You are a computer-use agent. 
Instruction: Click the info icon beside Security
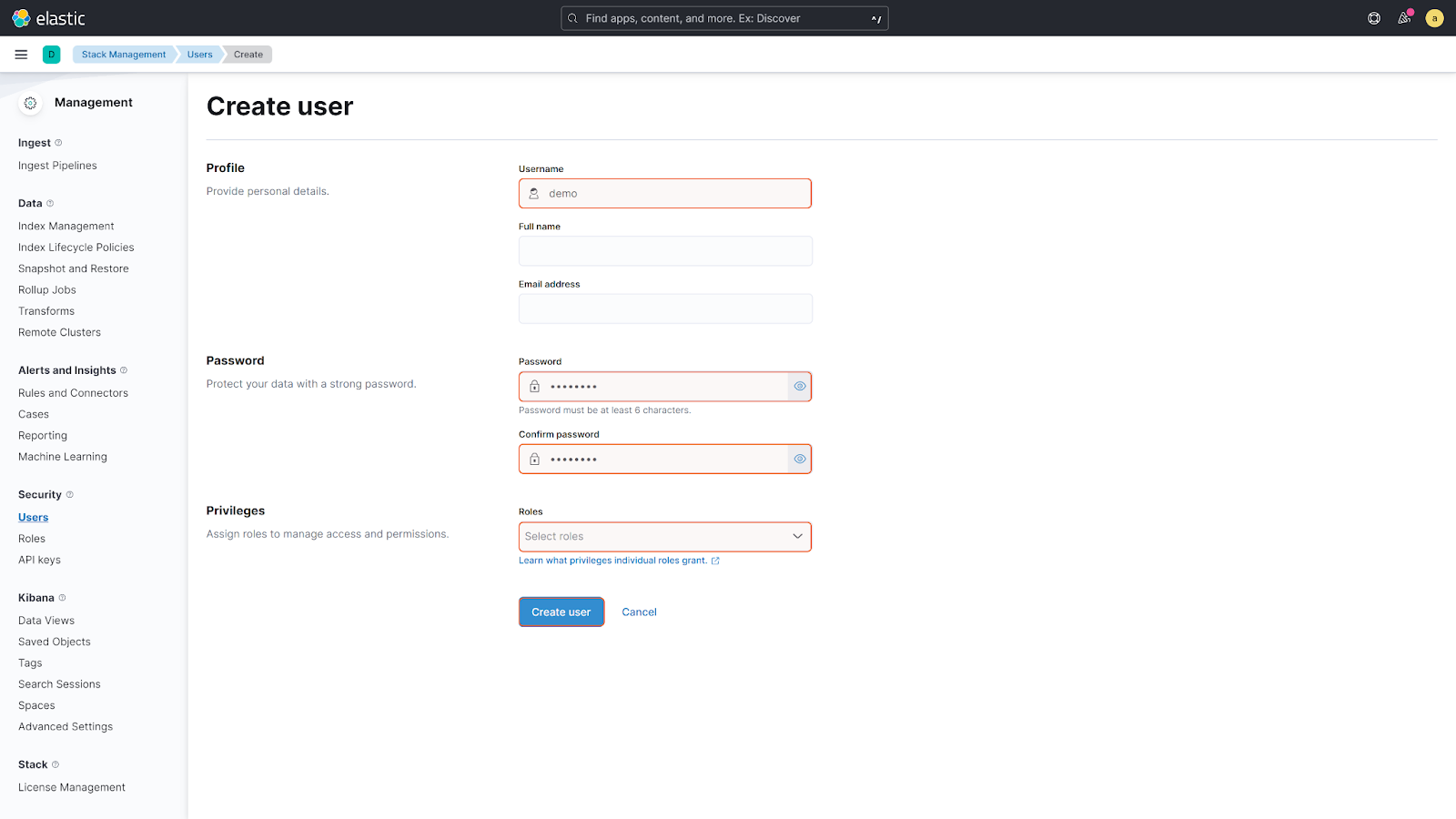(70, 495)
